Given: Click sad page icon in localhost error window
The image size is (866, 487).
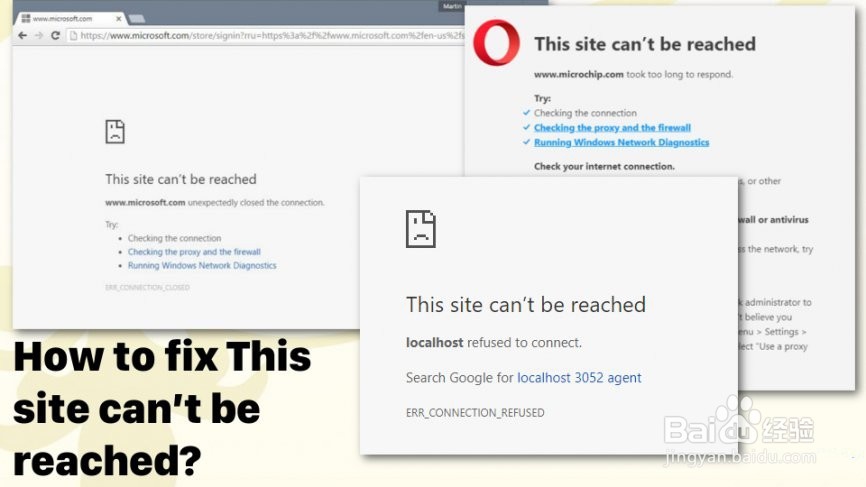Looking at the screenshot, I should point(421,229).
